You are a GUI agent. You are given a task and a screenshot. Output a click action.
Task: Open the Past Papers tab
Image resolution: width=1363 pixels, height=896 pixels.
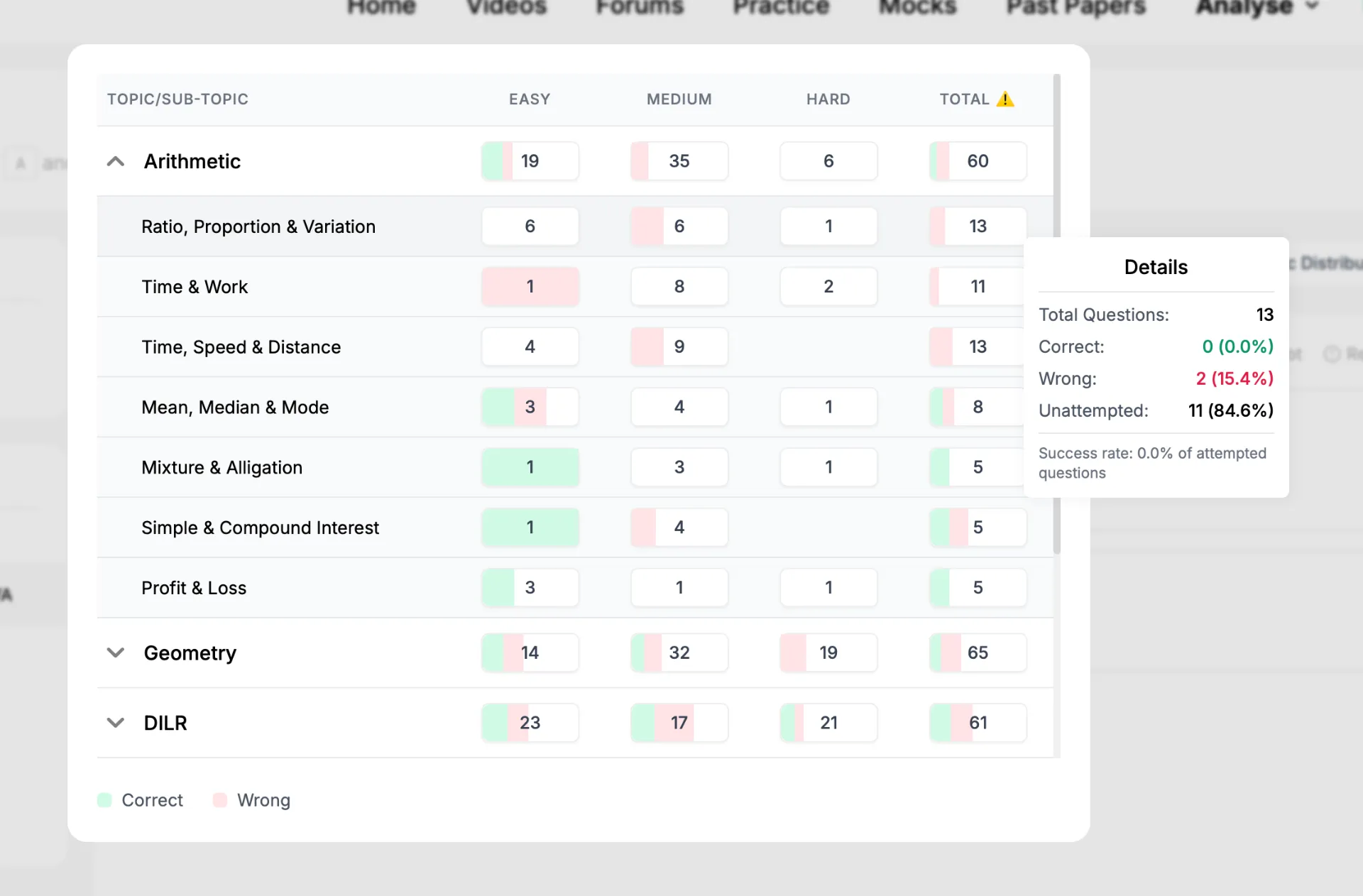click(x=1076, y=7)
